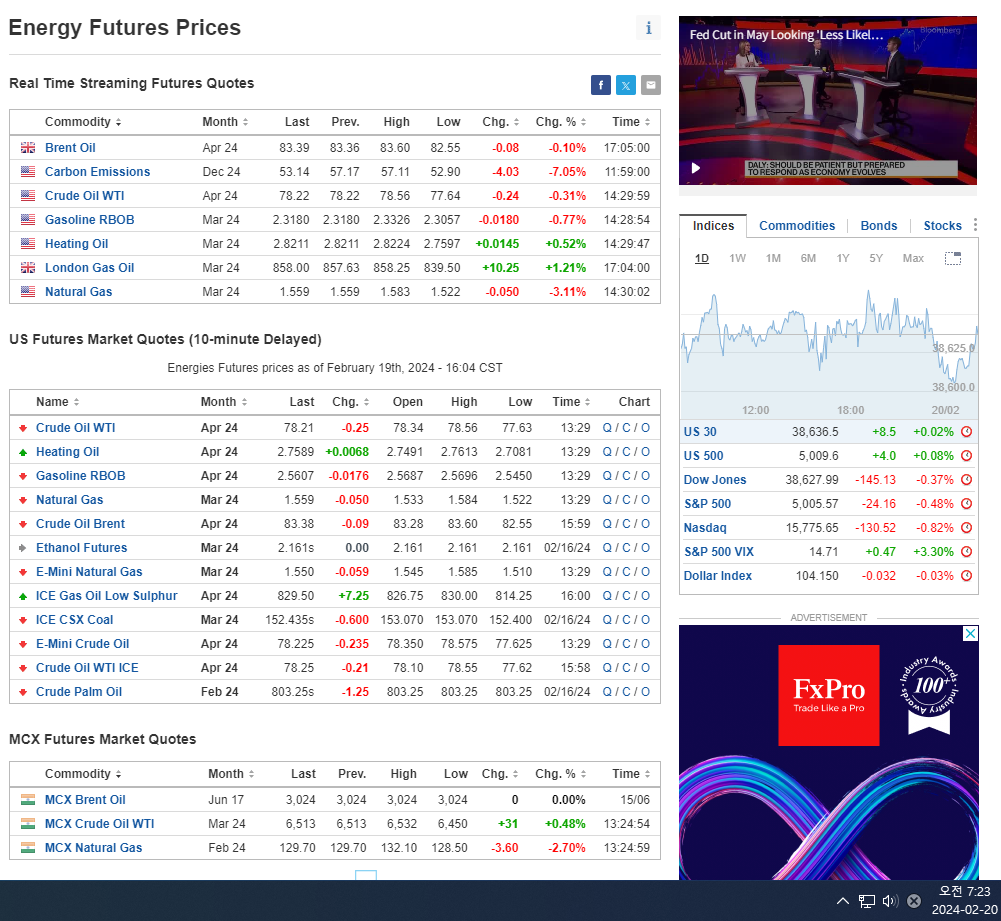Open the London Gas Oil link
The image size is (1001, 921).
[x=89, y=267]
